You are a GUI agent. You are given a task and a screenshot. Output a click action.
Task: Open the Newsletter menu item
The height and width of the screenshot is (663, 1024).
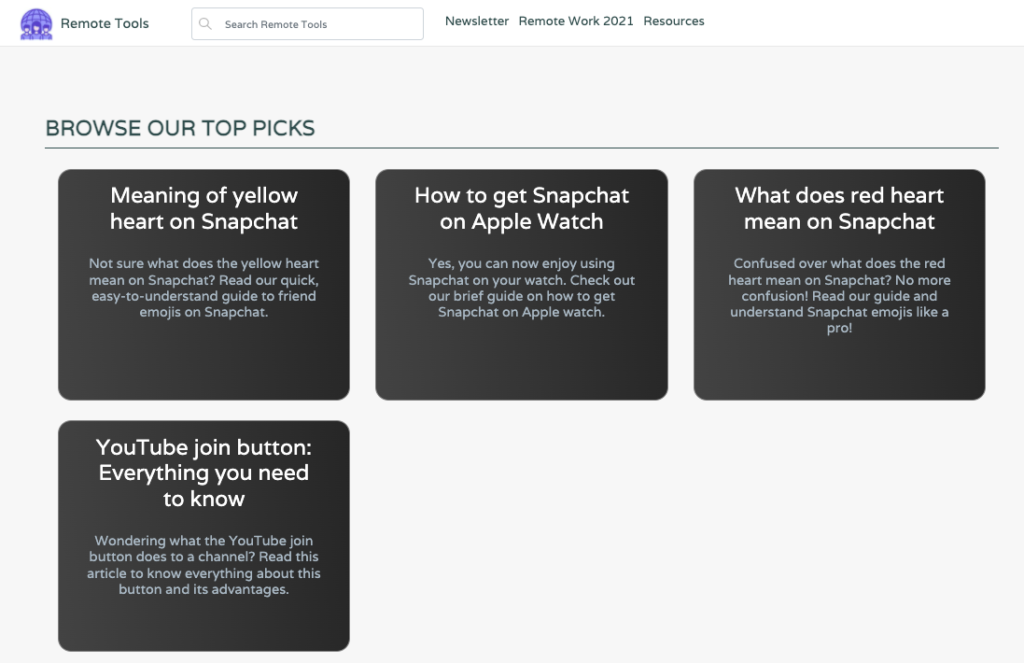(477, 21)
